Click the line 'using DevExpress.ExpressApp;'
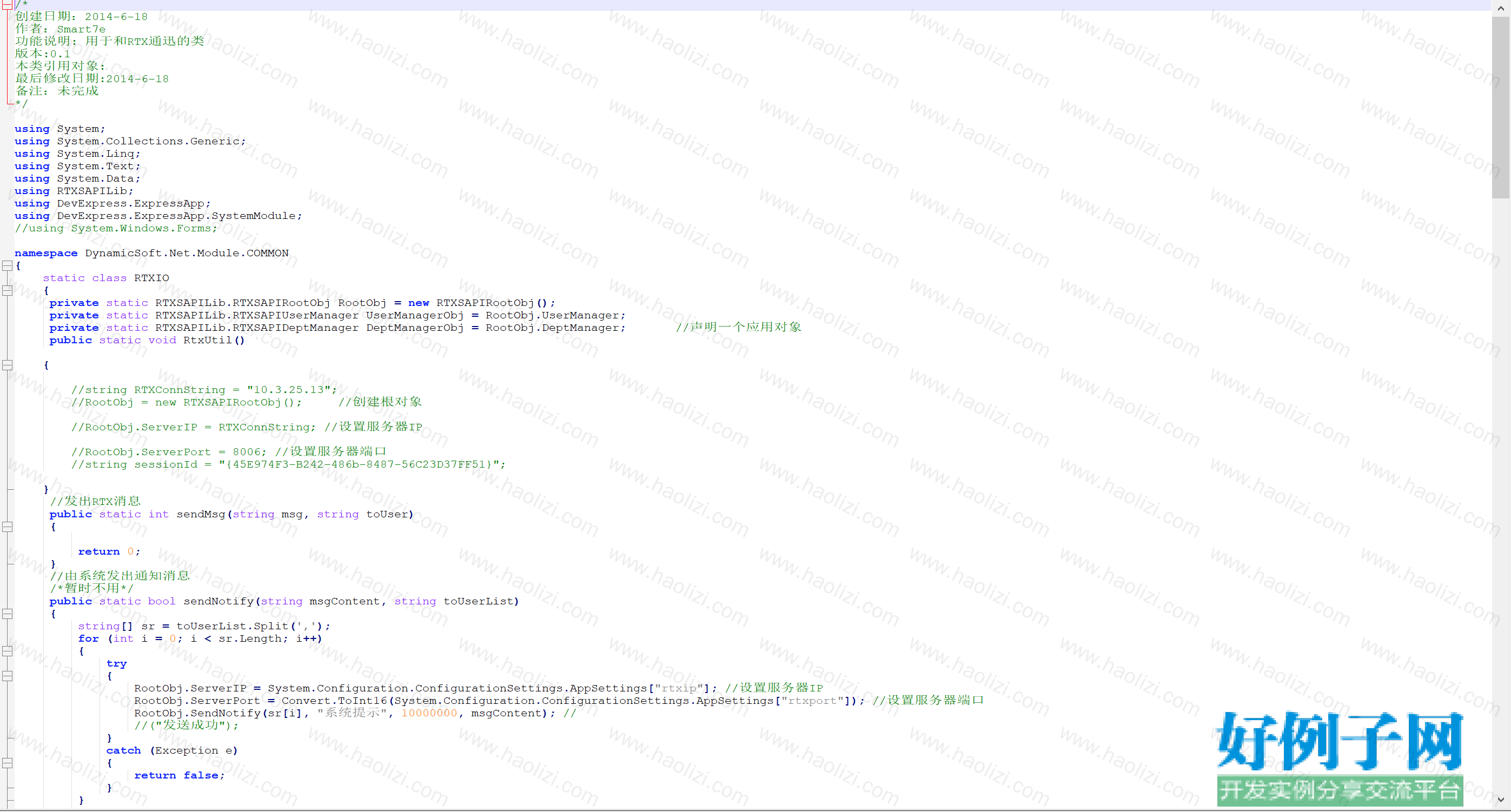The image size is (1511, 812). (112, 203)
